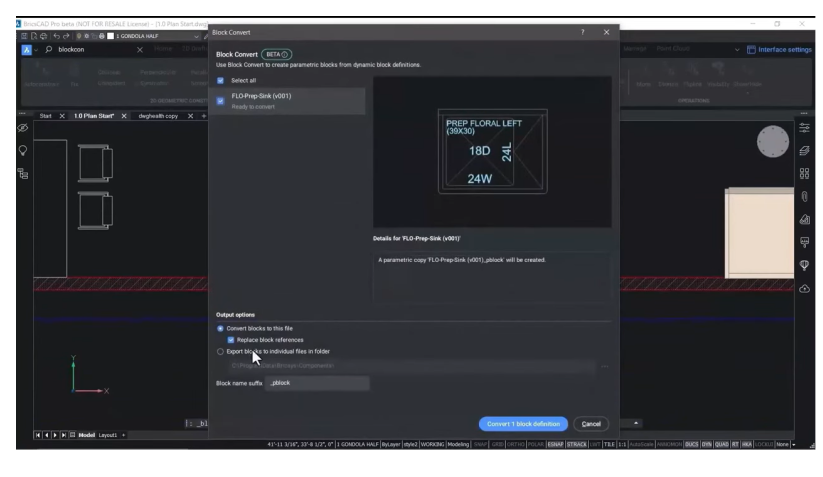Viewport: 823px width, 477px height.
Task: Open the Render panel balloon icon
Action: click(804, 265)
